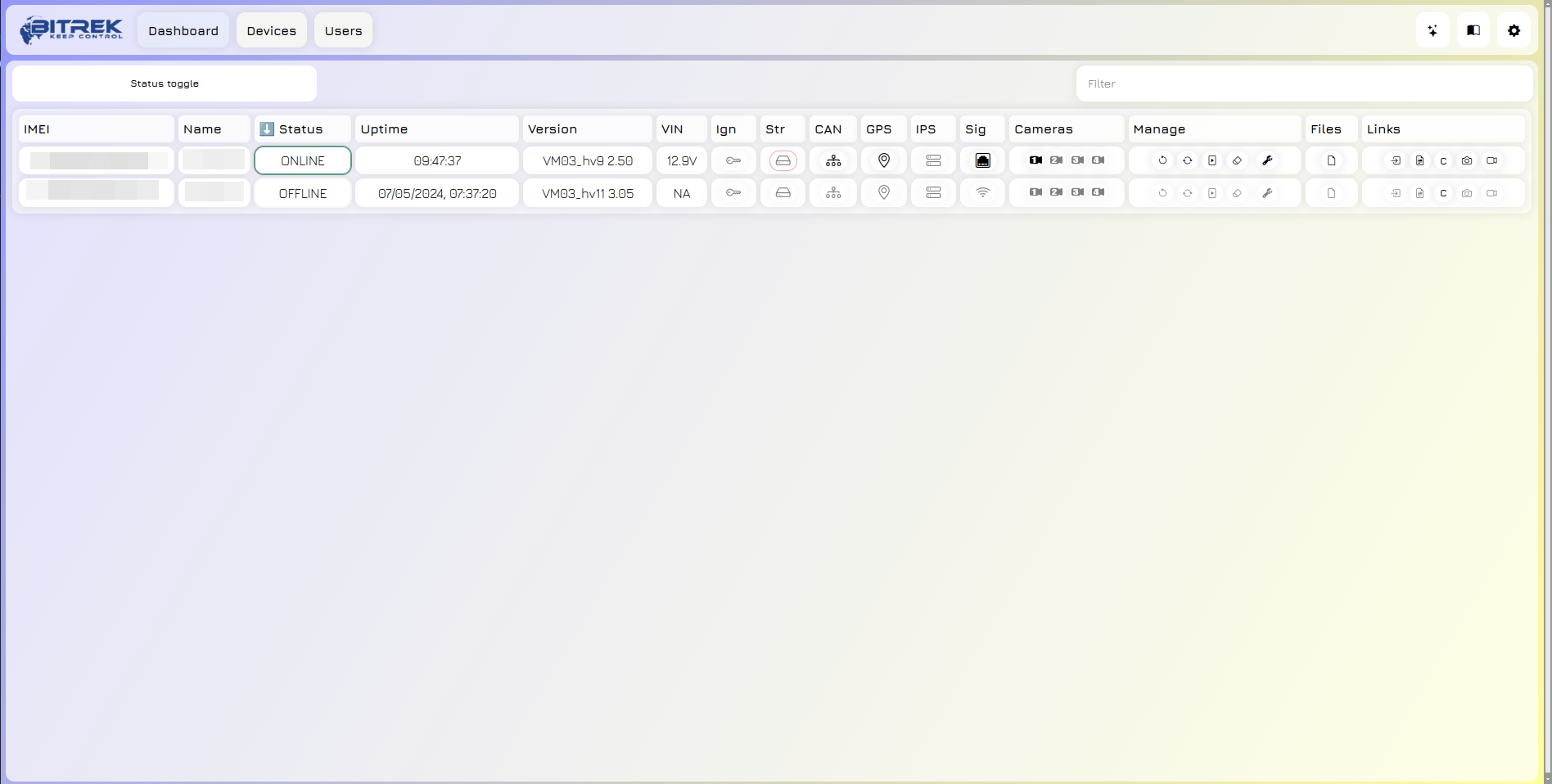Viewport: 1552px width, 784px height.
Task: Click the wrench icon for the ONLINE device
Action: 1267,160
